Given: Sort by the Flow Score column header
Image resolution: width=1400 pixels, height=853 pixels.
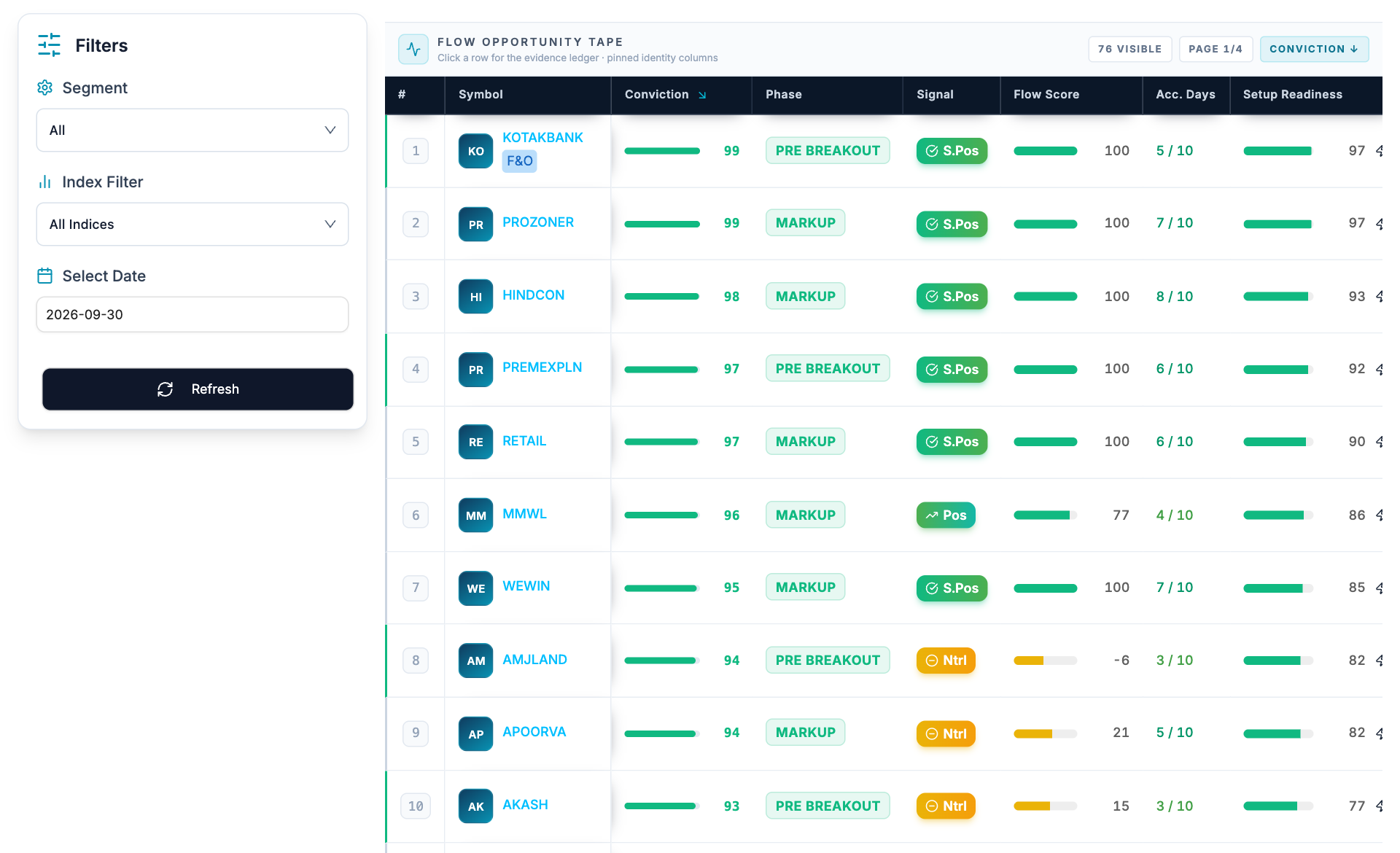Looking at the screenshot, I should (1046, 95).
